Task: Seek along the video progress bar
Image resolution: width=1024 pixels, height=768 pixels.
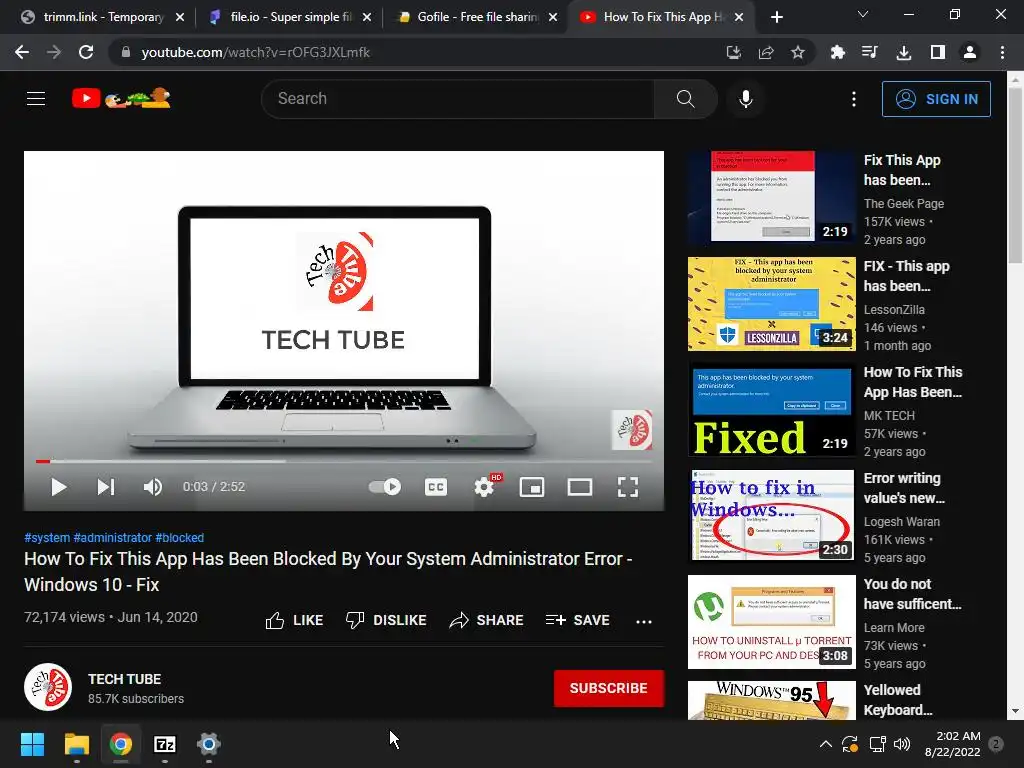Action: (x=344, y=461)
